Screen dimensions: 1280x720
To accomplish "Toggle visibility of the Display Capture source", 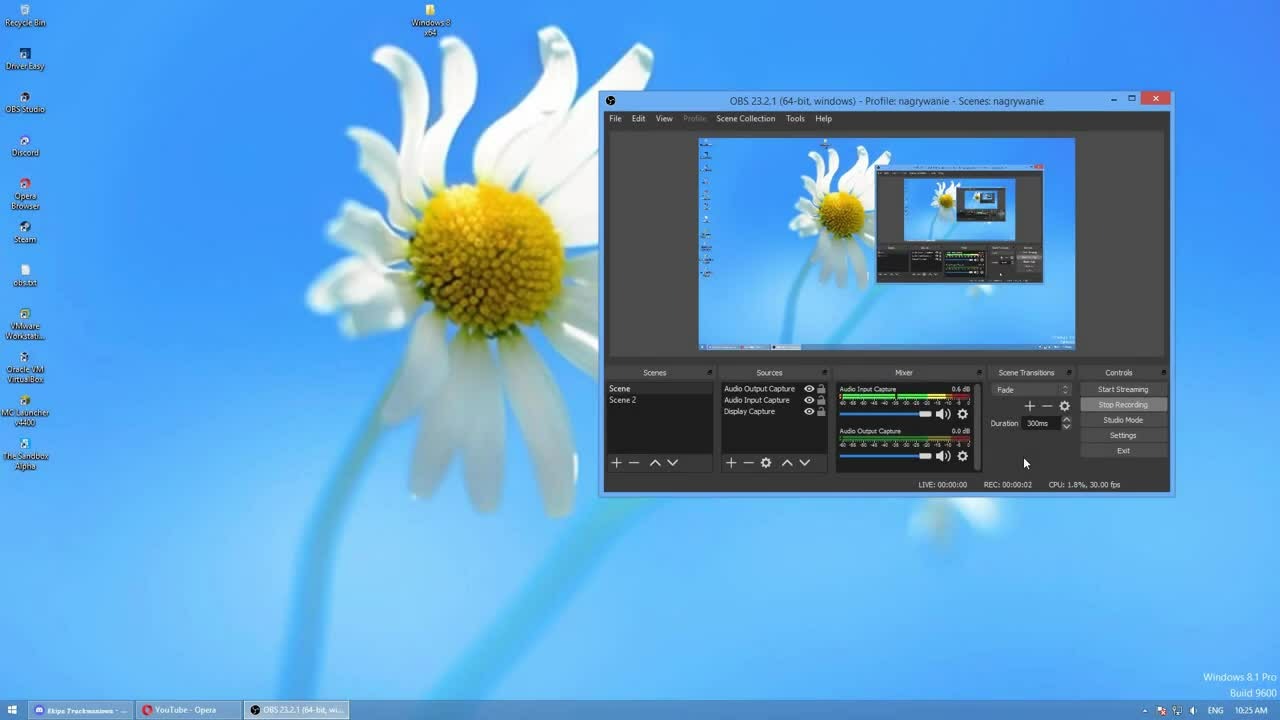I will [x=809, y=411].
